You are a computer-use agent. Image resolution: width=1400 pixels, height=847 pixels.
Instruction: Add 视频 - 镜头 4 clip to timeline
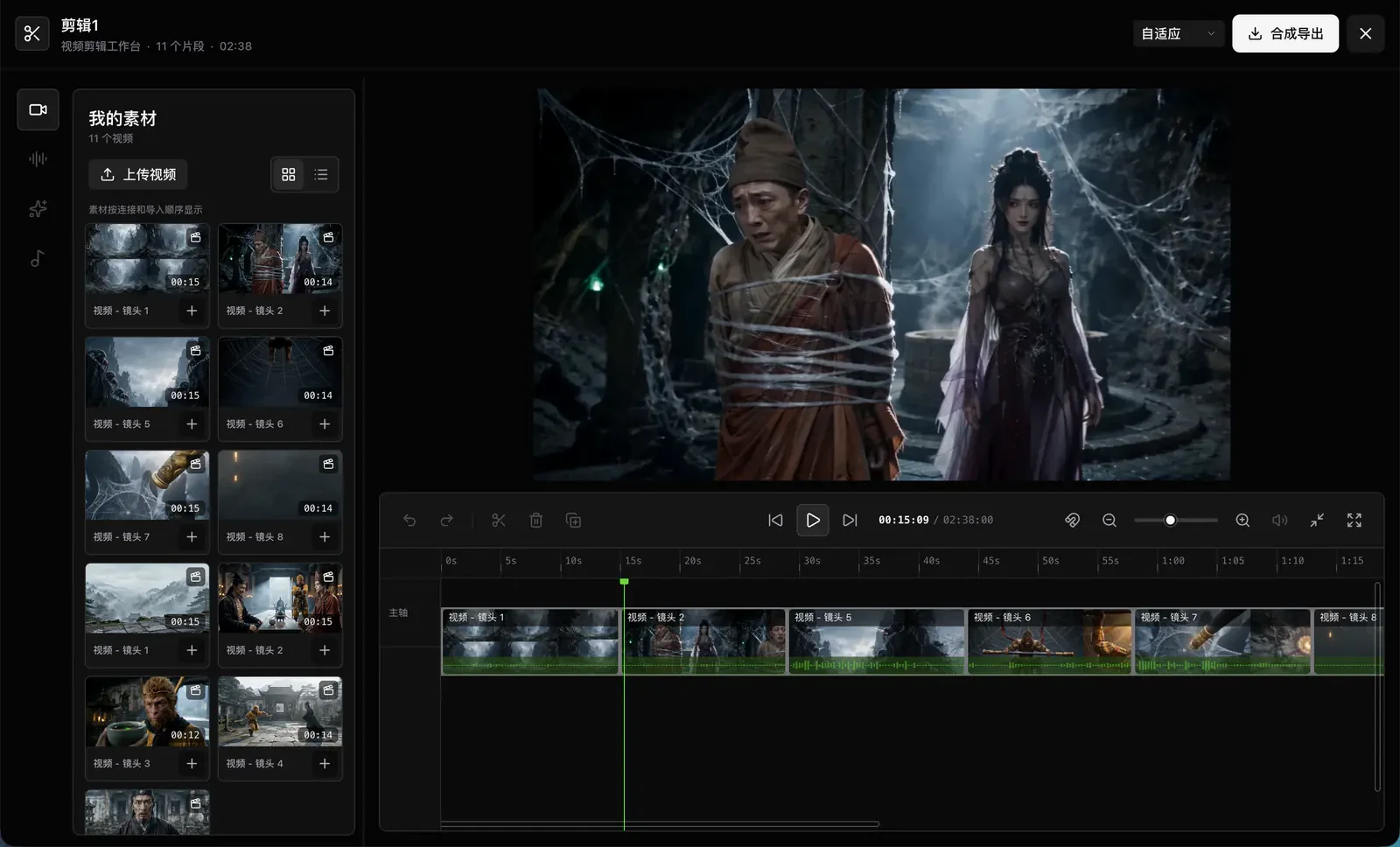325,763
